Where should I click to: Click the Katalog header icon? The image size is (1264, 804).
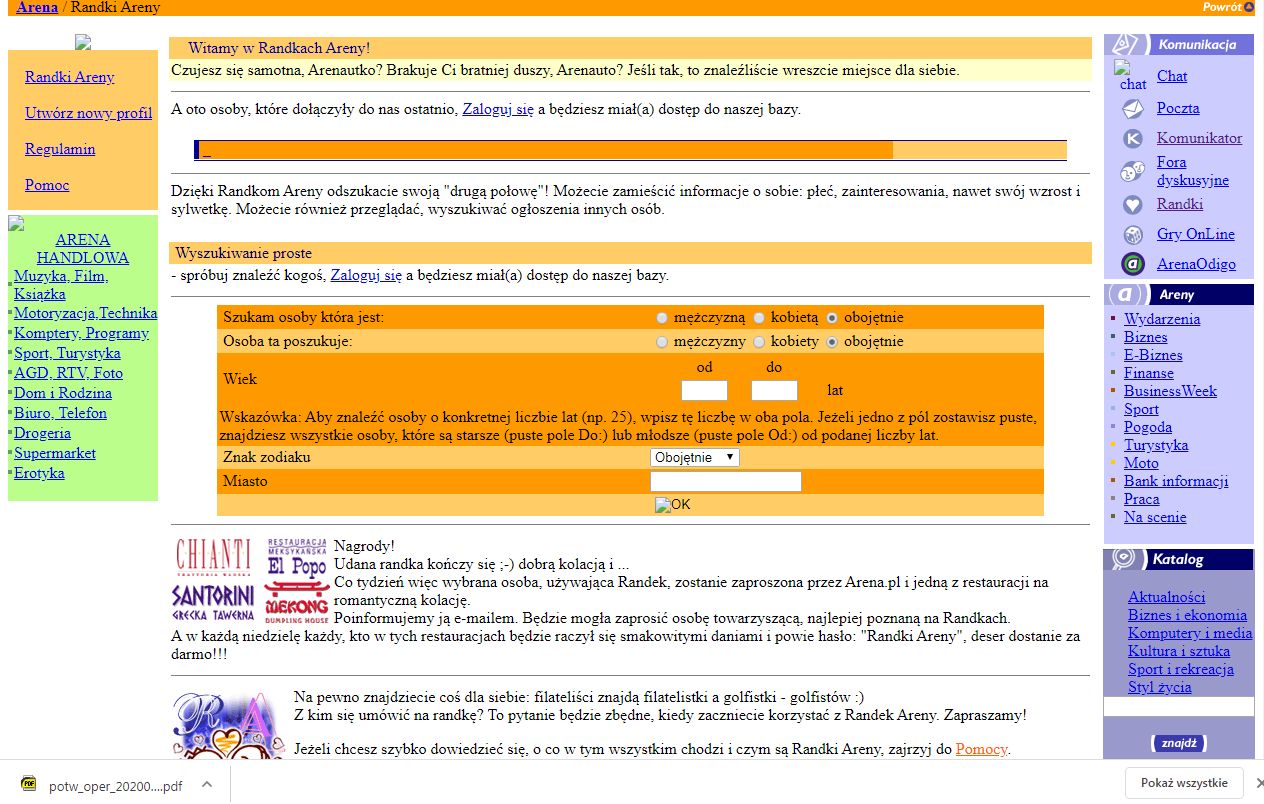coord(1124,559)
